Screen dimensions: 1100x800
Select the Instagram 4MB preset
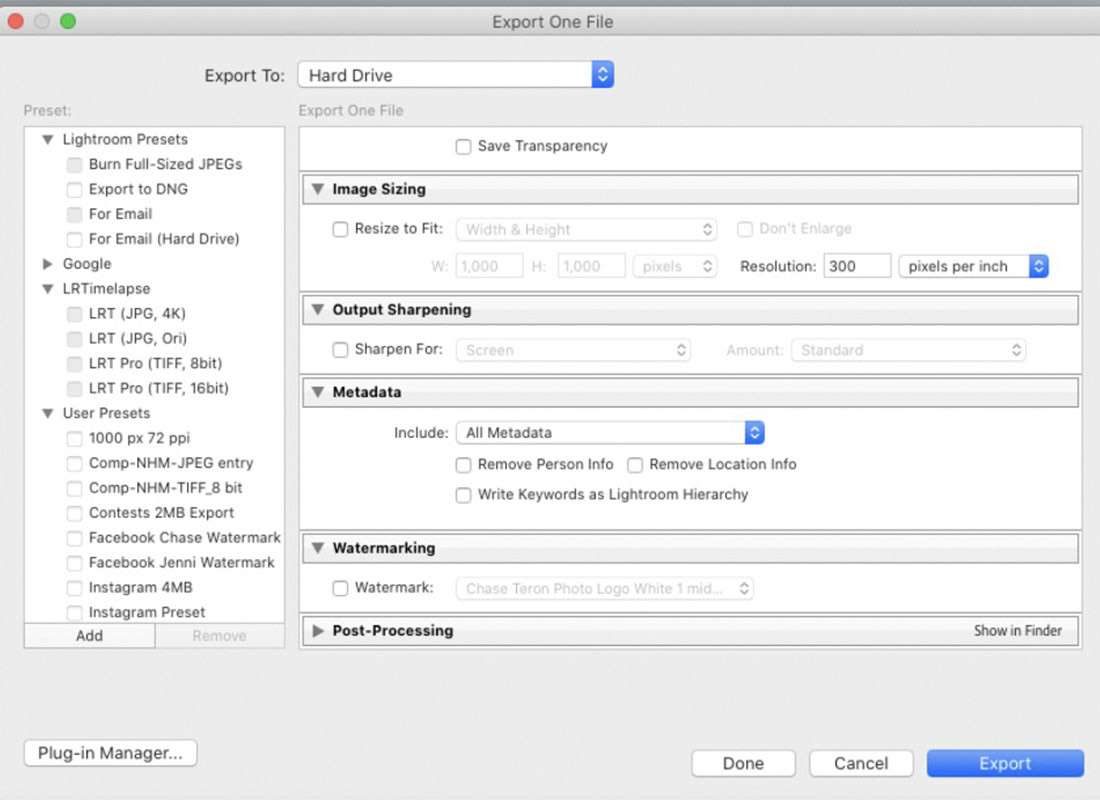pyautogui.click(x=140, y=588)
